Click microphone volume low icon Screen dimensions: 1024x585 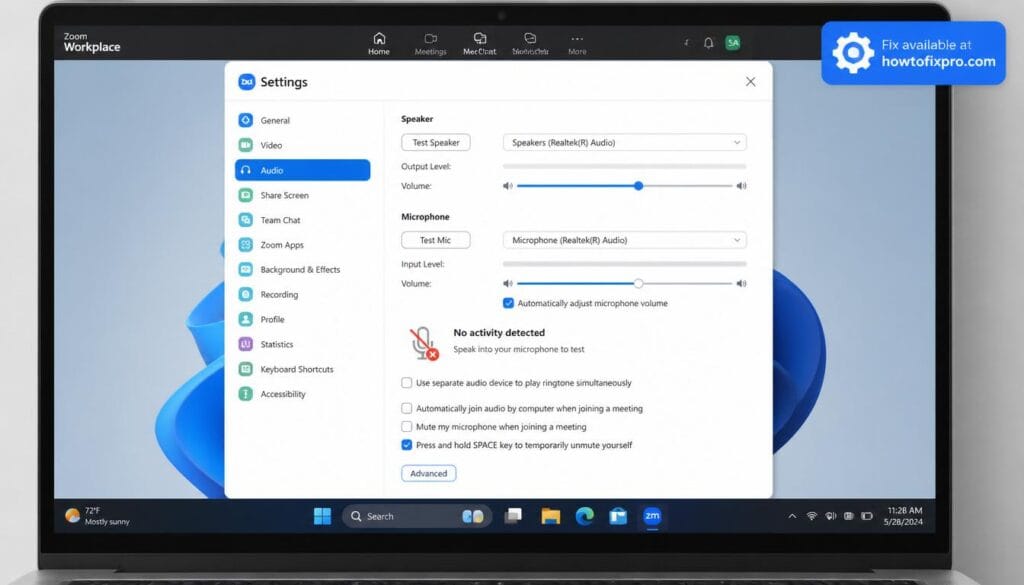coord(507,283)
